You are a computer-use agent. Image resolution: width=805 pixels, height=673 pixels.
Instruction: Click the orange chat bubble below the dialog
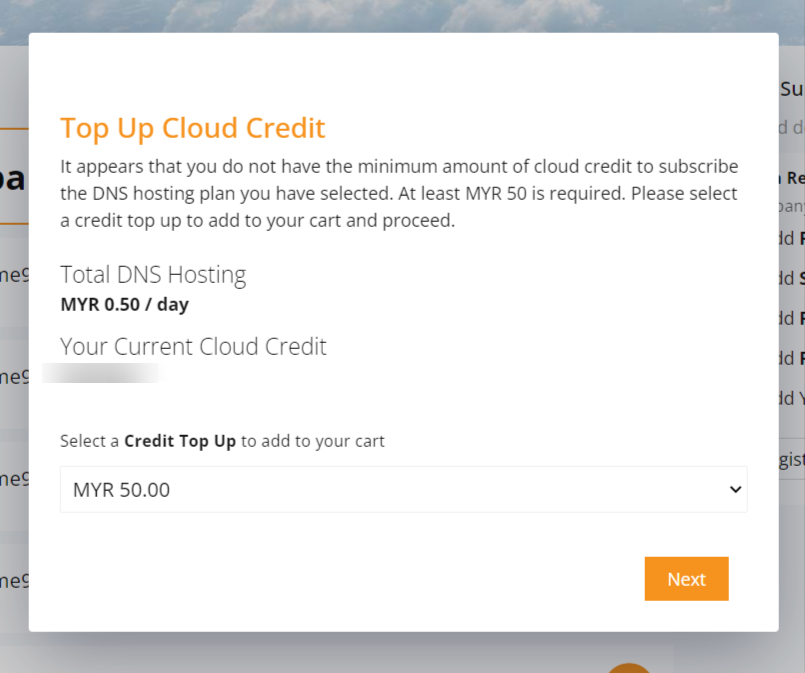point(629,668)
